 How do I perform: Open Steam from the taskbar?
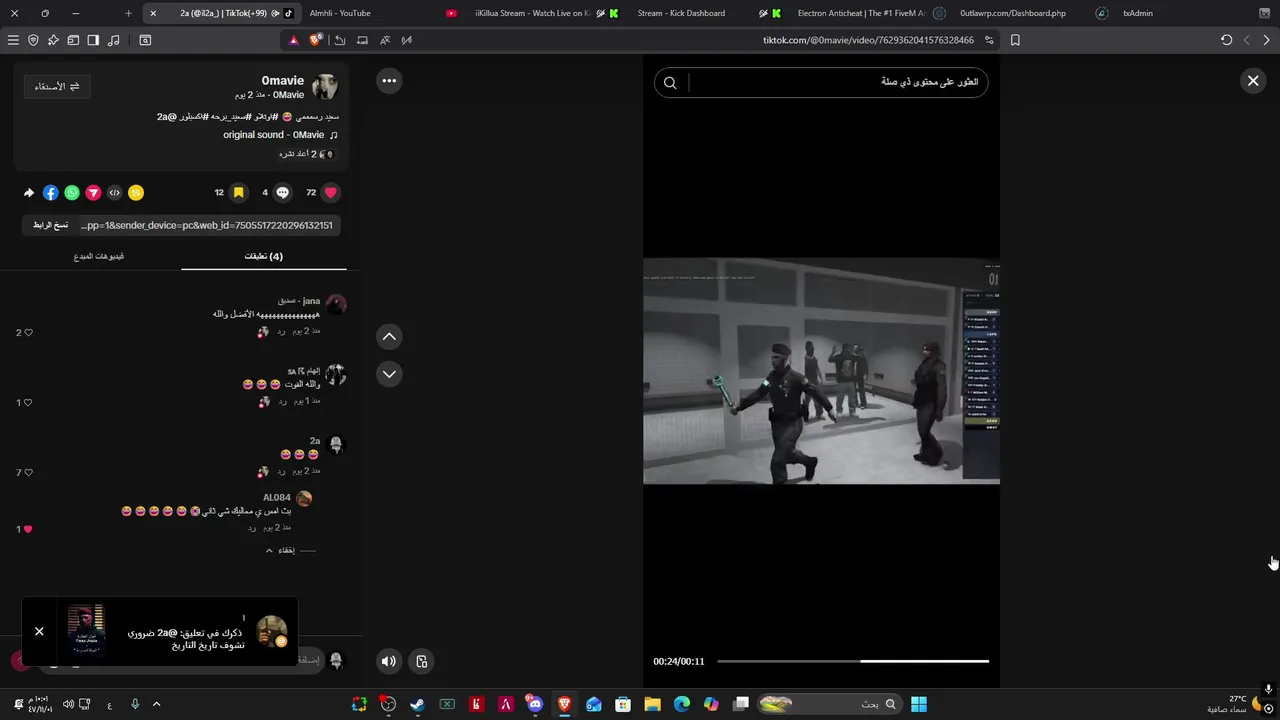[x=417, y=704]
